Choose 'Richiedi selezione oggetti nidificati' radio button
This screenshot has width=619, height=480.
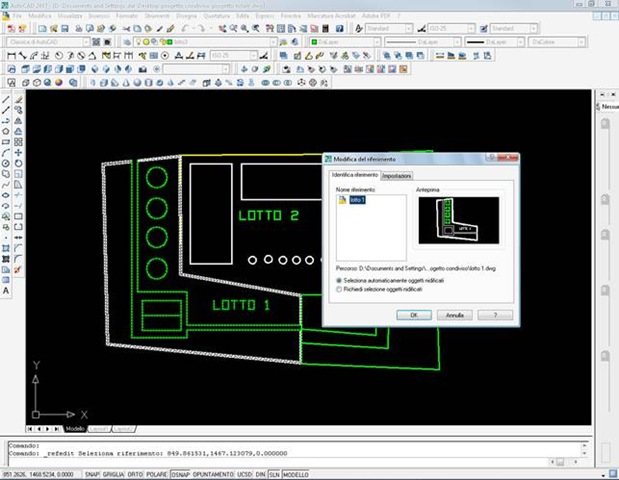(338, 290)
